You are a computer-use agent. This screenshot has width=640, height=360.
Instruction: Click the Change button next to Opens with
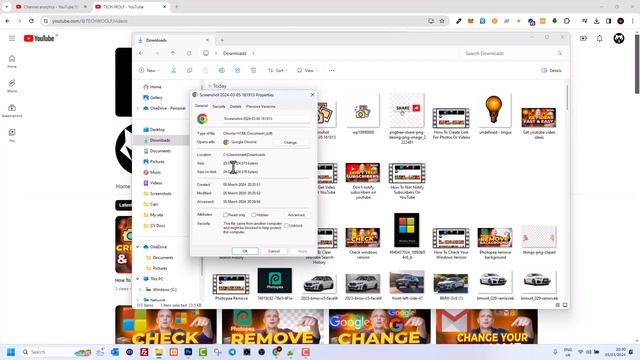pyautogui.click(x=291, y=142)
